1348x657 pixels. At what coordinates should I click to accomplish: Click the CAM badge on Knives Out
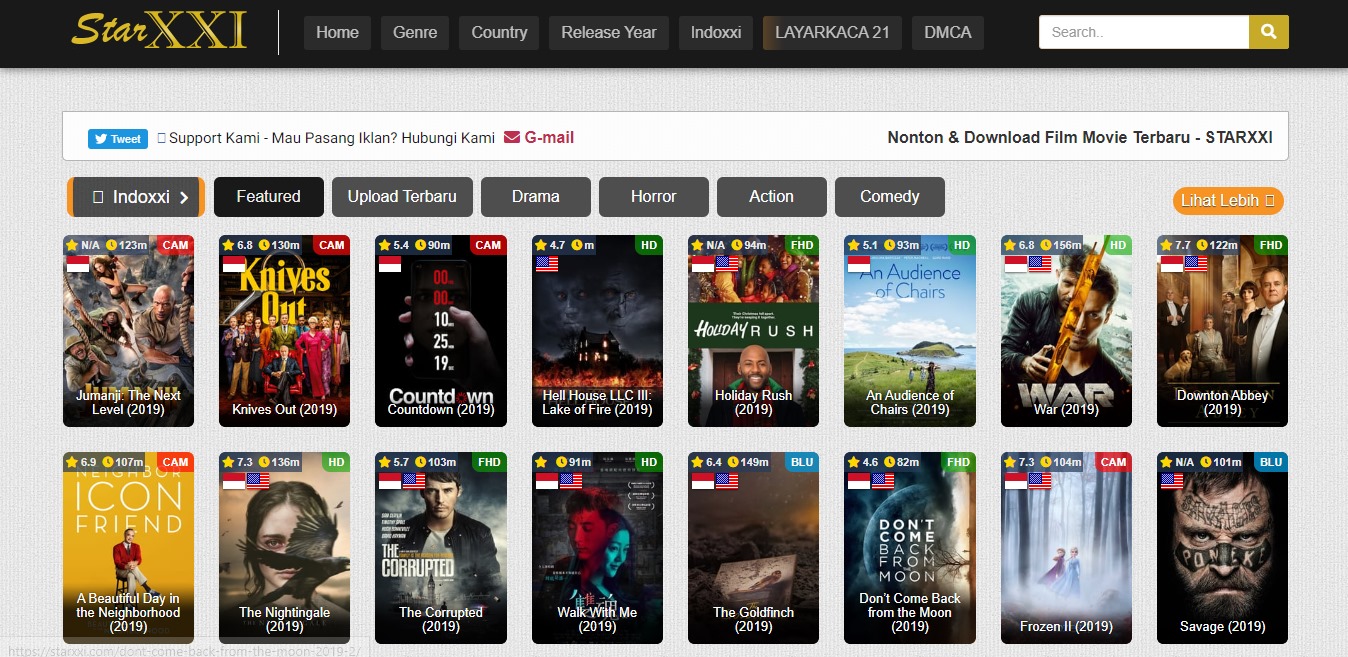331,245
